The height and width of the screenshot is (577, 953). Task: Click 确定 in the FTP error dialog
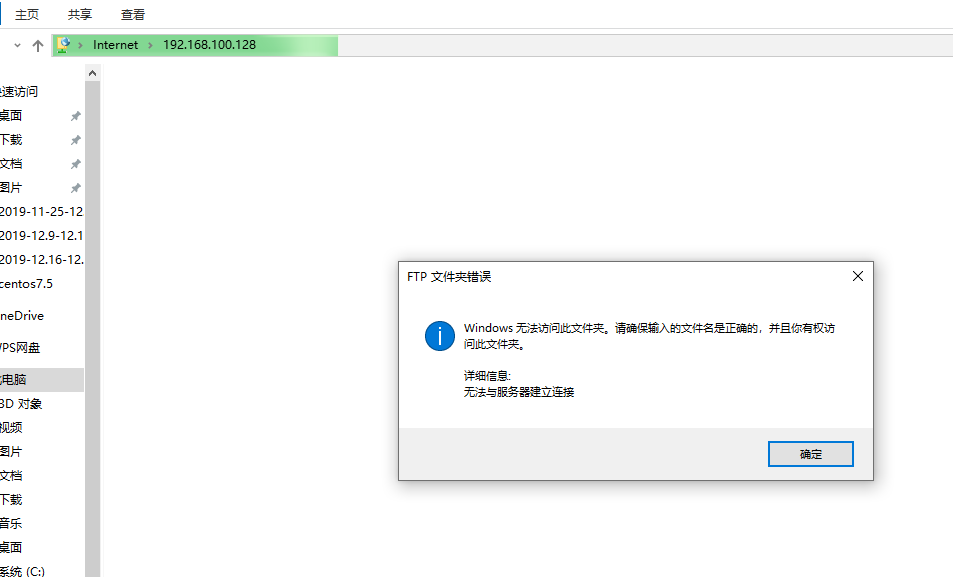point(810,454)
